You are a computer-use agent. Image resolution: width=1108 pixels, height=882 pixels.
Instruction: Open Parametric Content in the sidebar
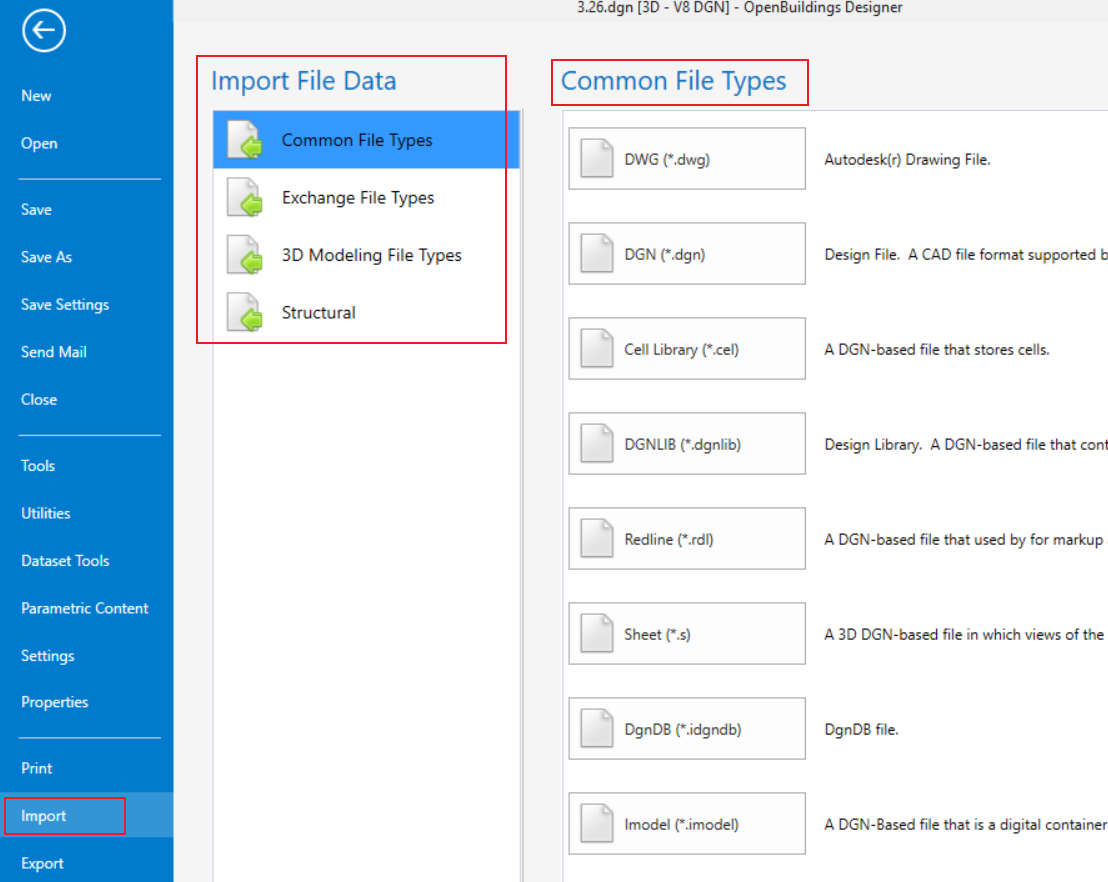(85, 608)
